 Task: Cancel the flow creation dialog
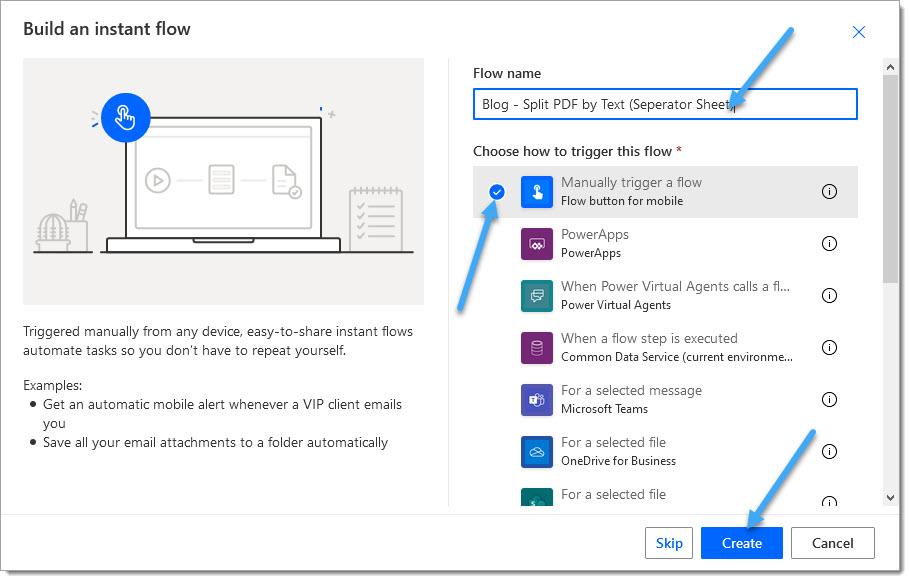832,543
